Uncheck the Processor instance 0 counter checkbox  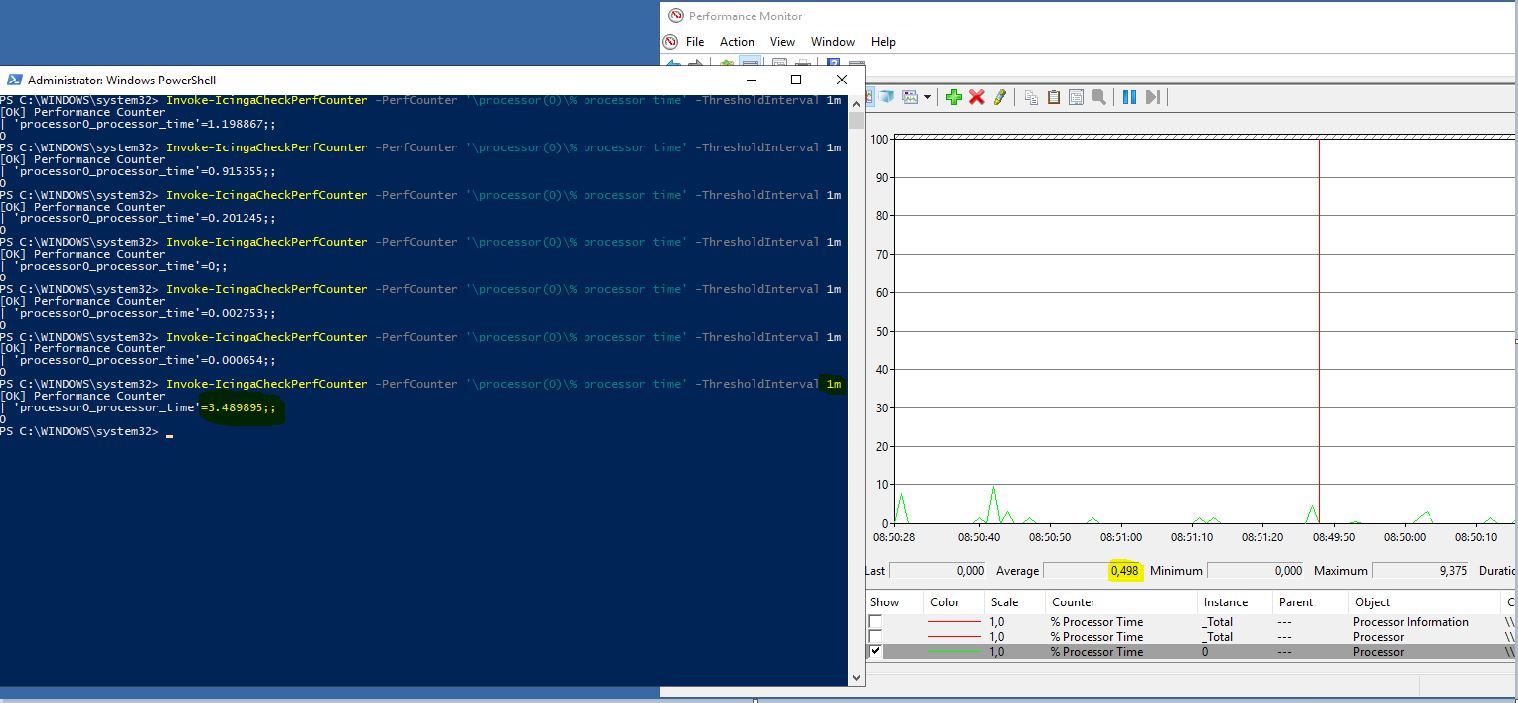tap(876, 652)
